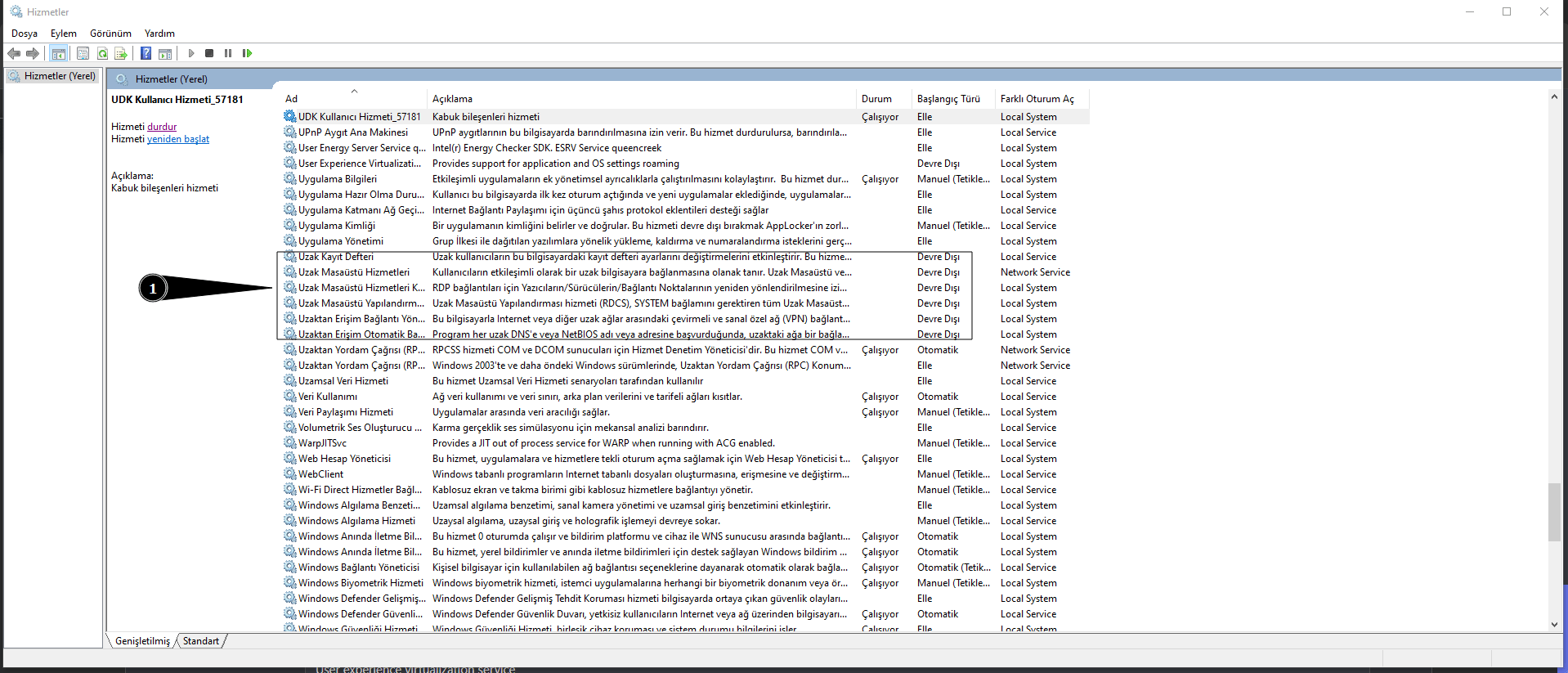1568x673 pixels.
Task: Open the Dosya menu
Action: pyautogui.click(x=25, y=34)
